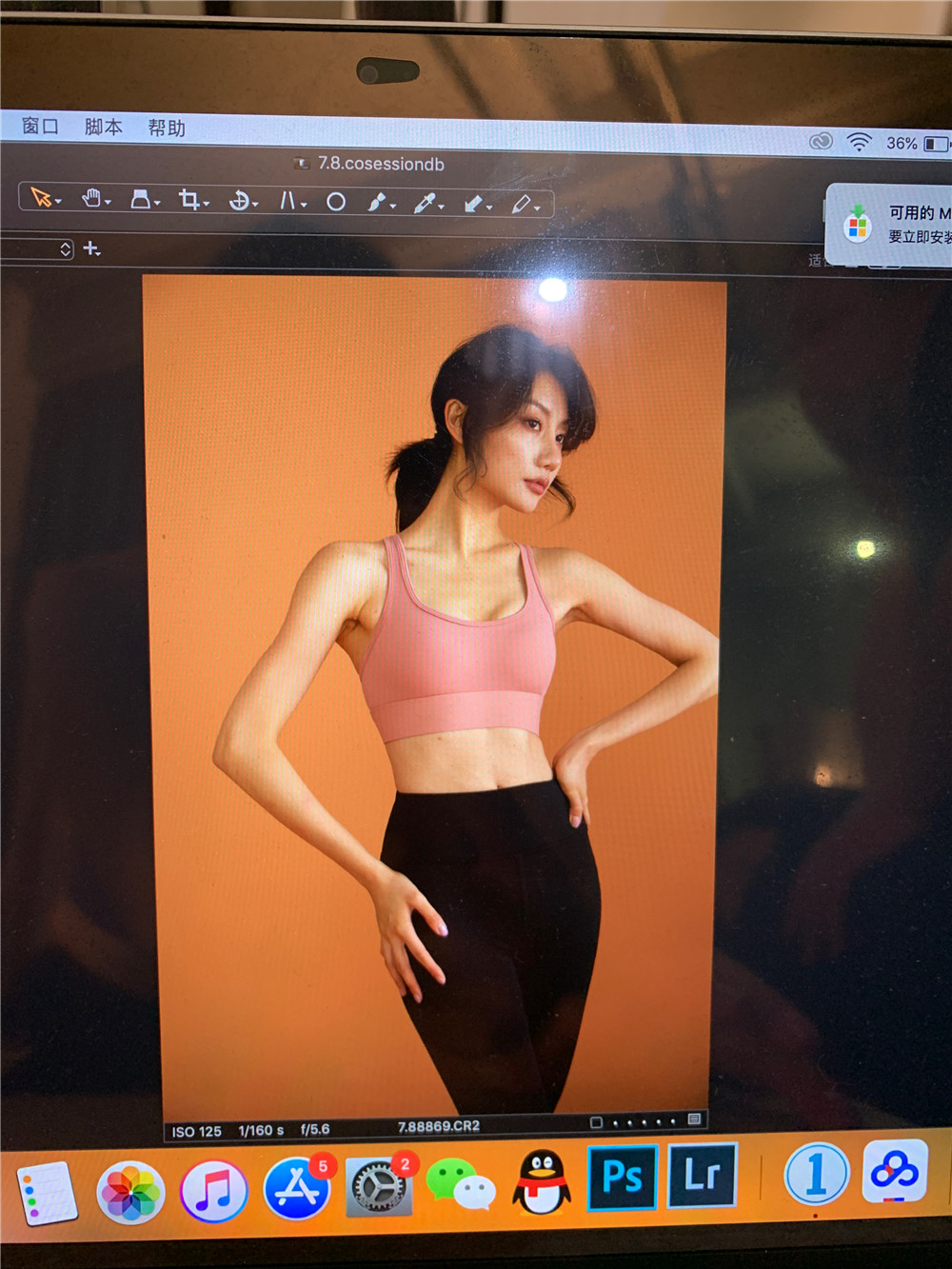This screenshot has height=1269, width=952.
Task: Select the Pan hand tool
Action: click(x=90, y=198)
